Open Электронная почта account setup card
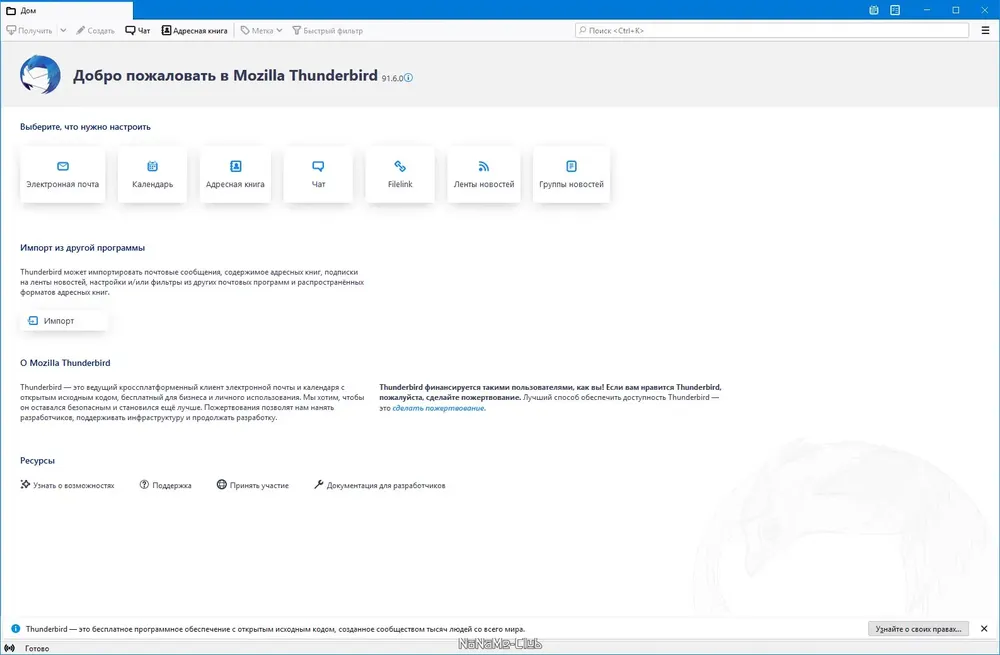Viewport: 1000px width, 655px height. [x=62, y=175]
